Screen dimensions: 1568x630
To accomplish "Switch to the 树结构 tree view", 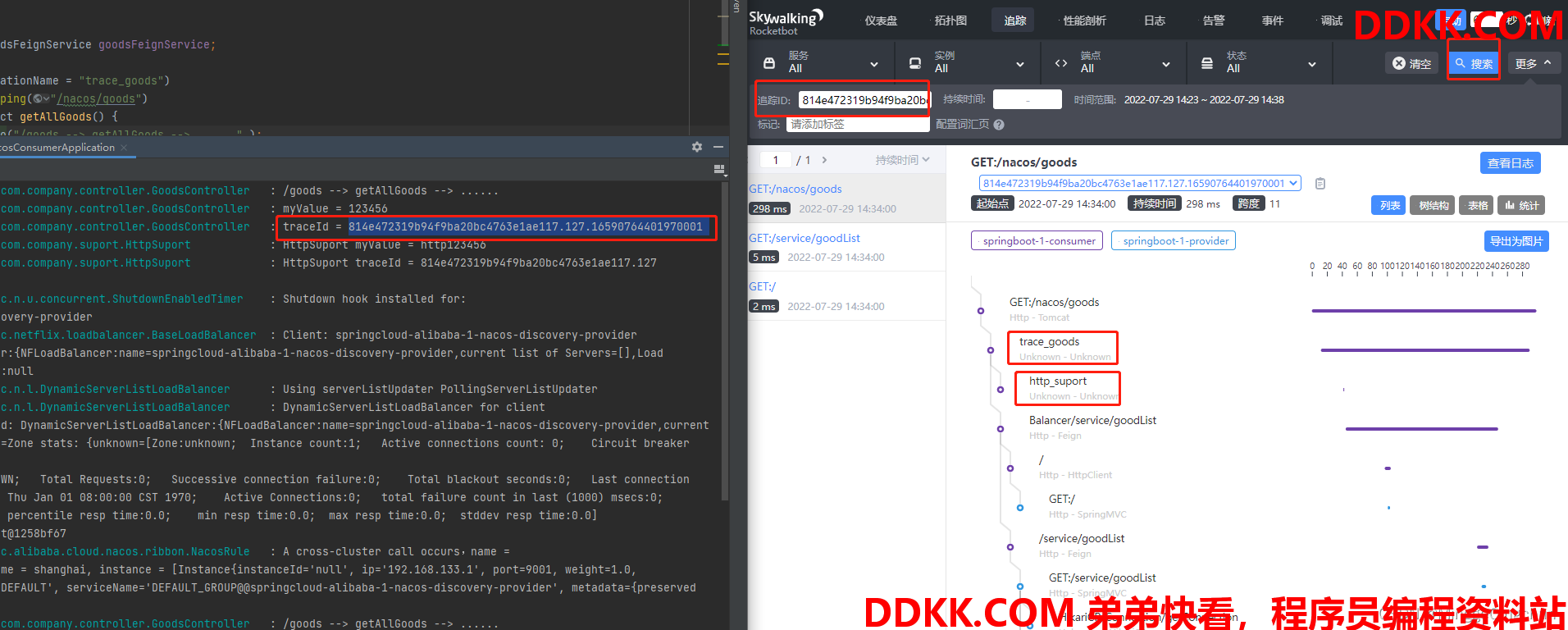I will [x=1433, y=205].
